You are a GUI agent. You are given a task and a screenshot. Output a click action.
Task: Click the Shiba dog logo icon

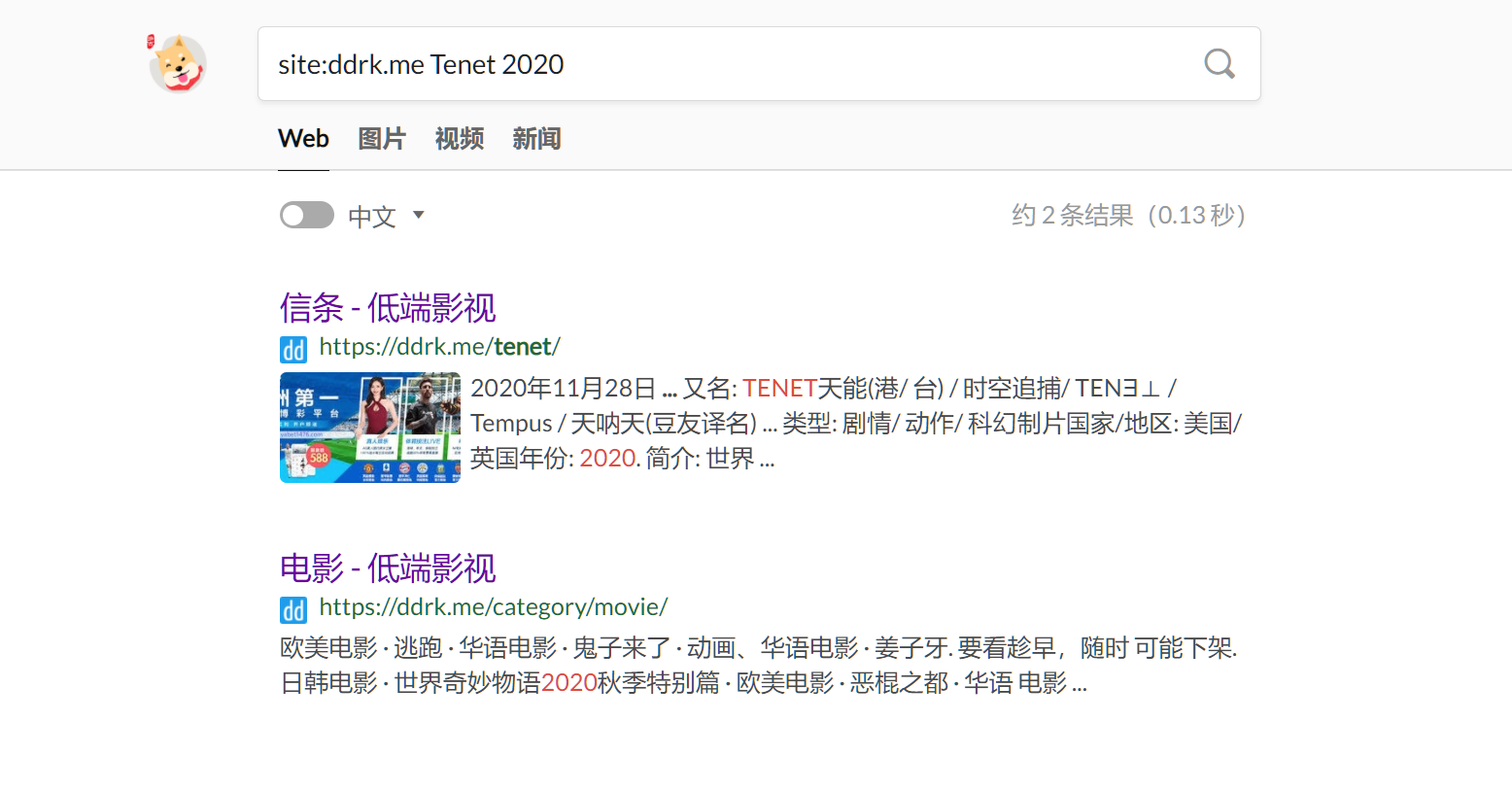tap(177, 63)
